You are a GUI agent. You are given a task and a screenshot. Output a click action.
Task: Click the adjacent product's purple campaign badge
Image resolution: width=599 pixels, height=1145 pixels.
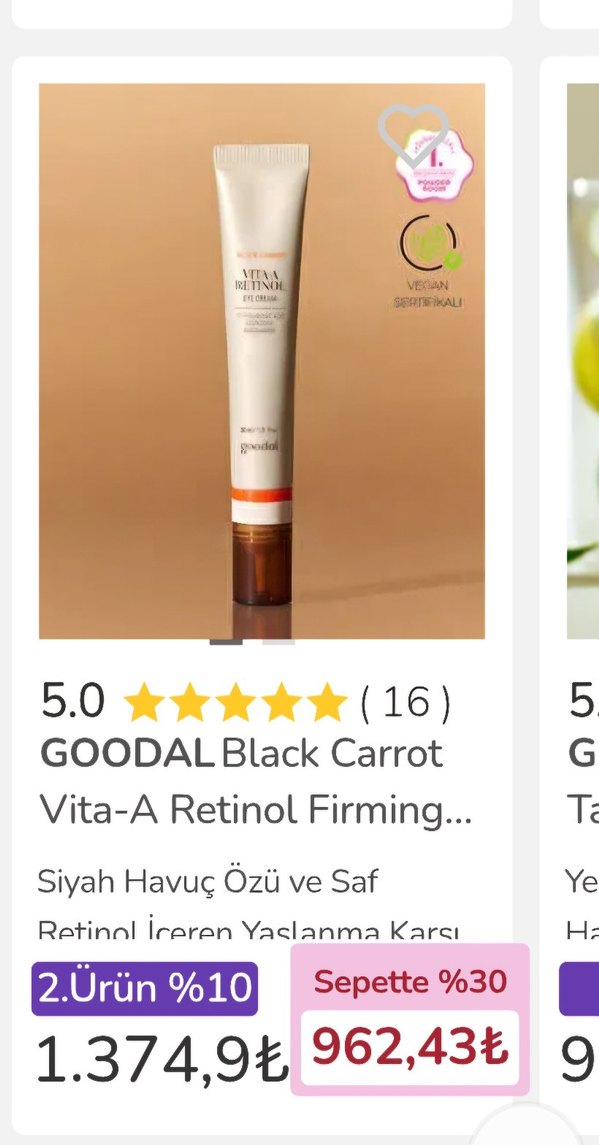click(x=579, y=989)
